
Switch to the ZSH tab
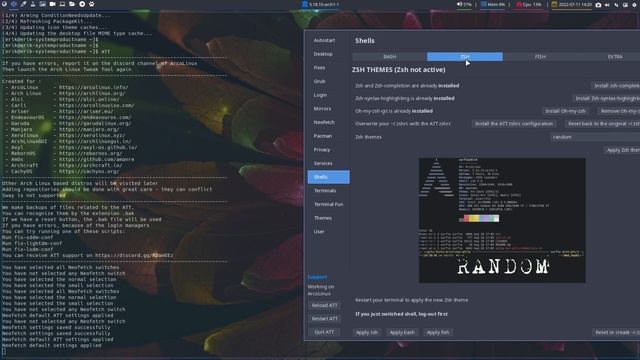pos(465,57)
